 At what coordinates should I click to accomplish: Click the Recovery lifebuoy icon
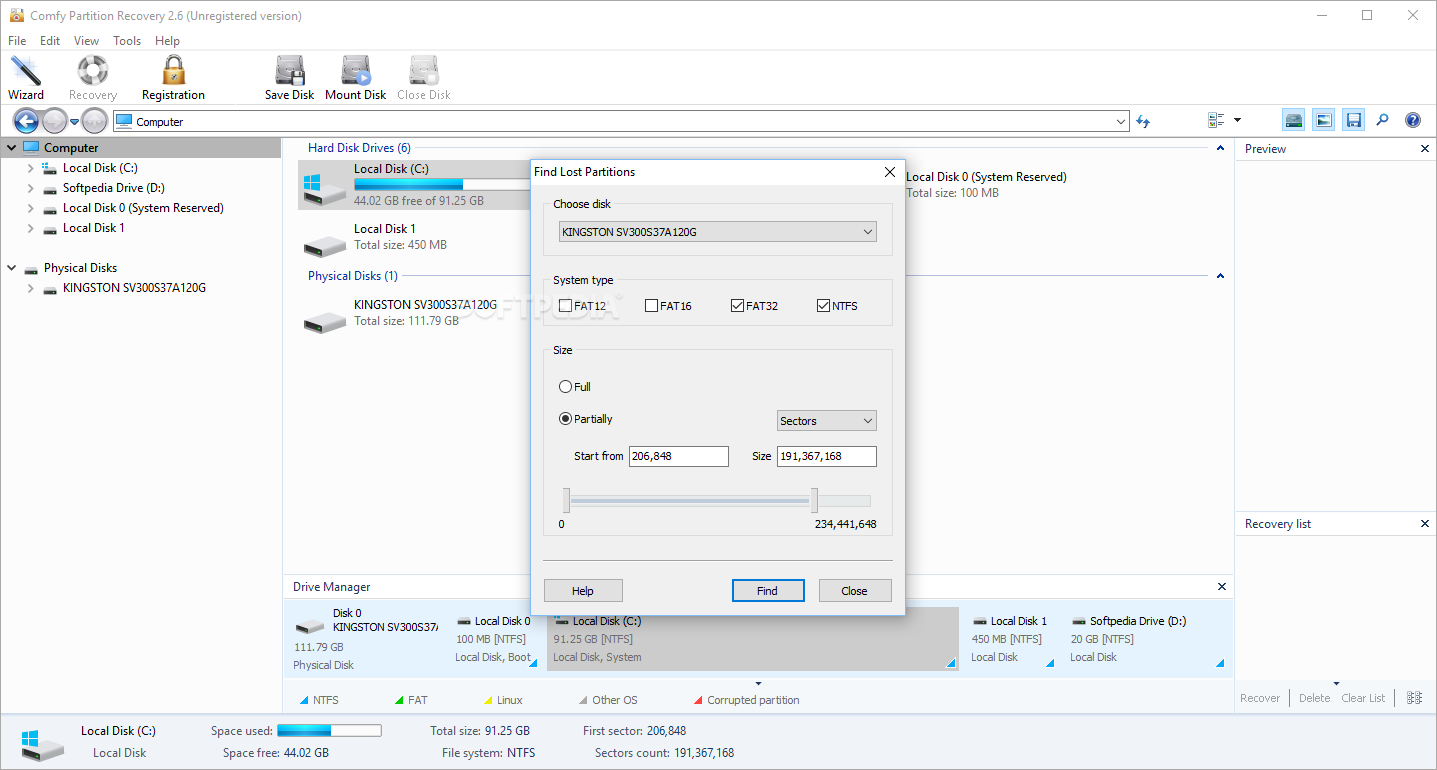[x=93, y=78]
